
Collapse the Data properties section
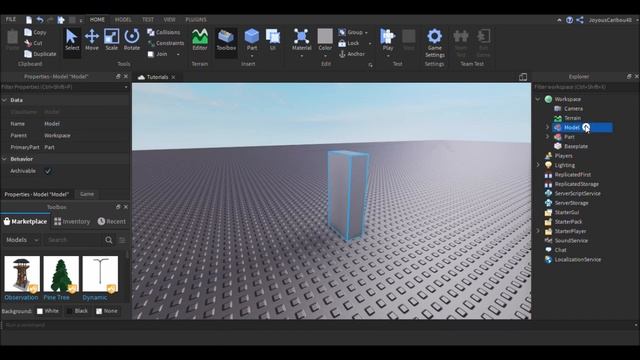[x=4, y=100]
